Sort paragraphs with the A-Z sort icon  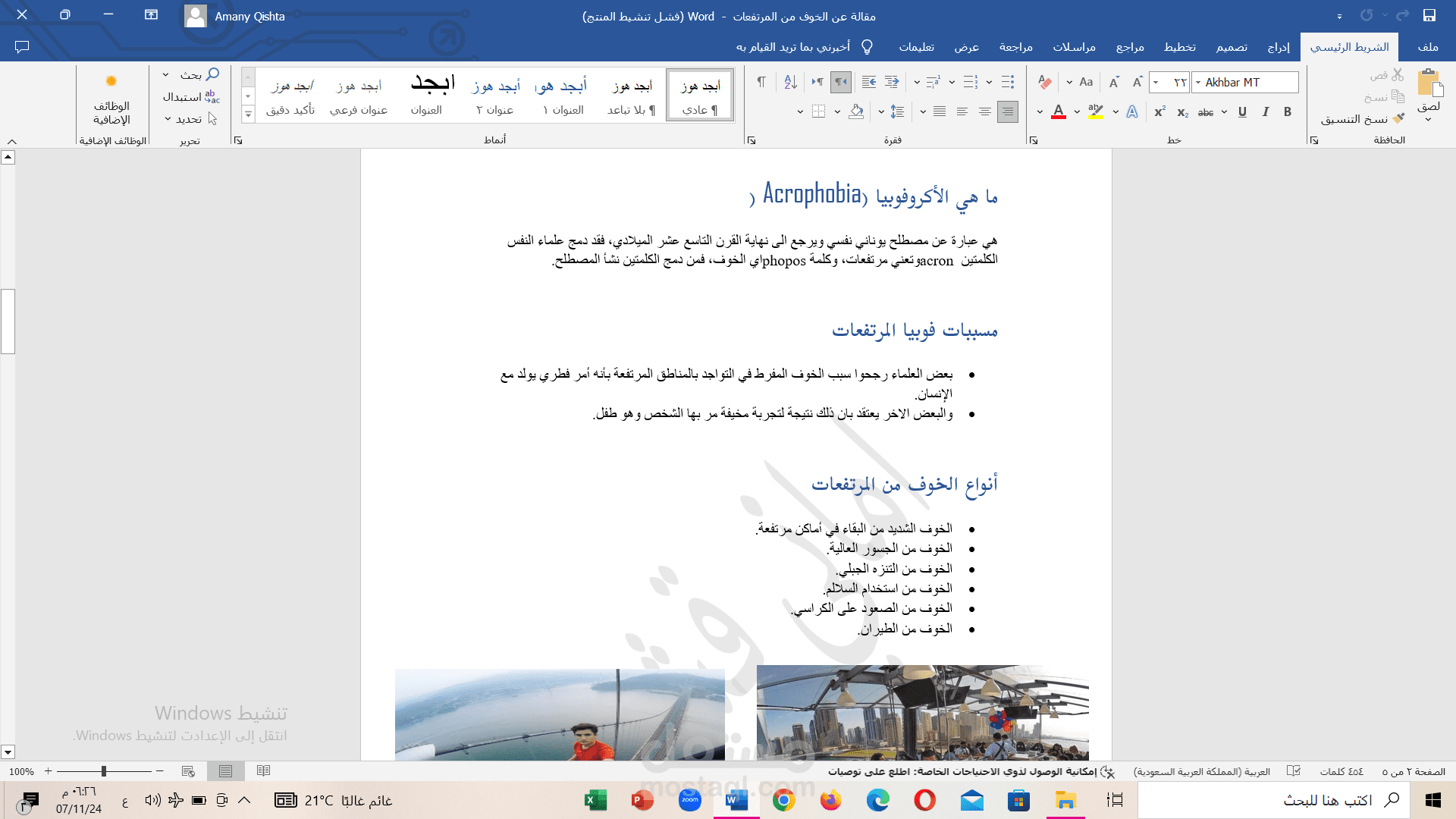pos(790,82)
